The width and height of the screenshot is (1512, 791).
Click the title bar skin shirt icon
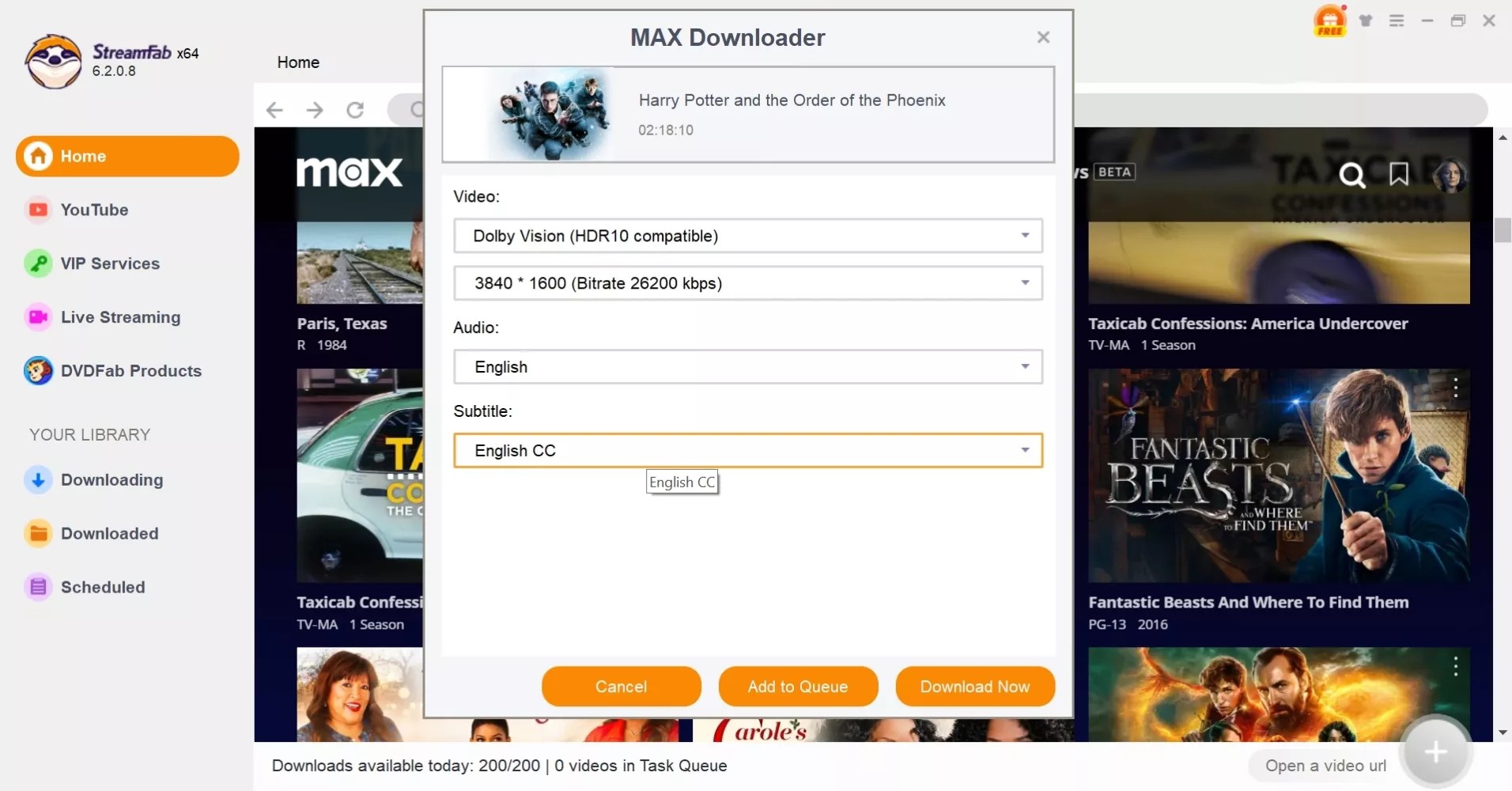tap(1366, 21)
